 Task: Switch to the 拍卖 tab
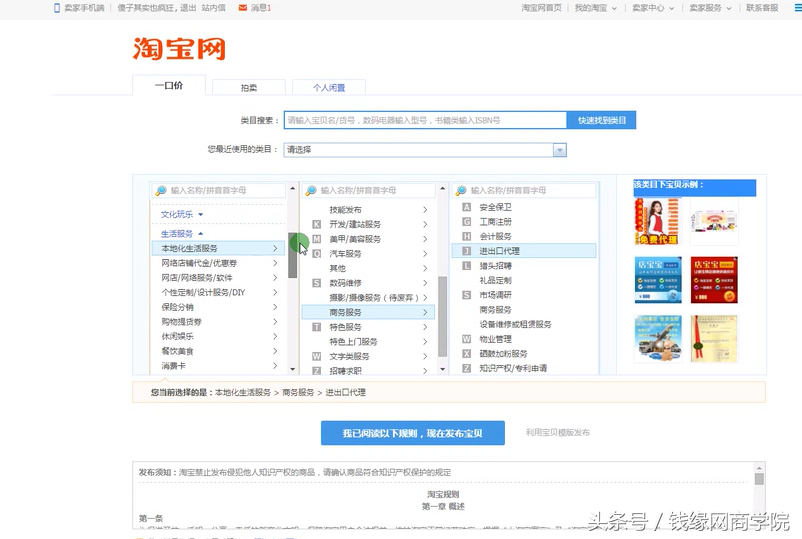(249, 87)
